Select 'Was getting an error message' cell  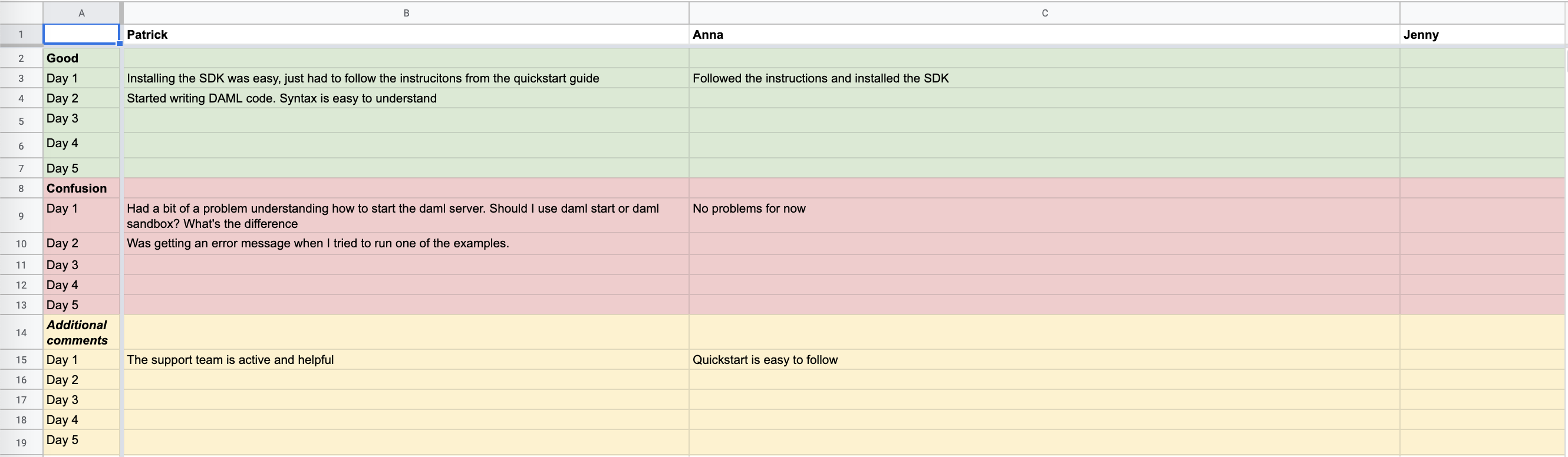pos(406,243)
